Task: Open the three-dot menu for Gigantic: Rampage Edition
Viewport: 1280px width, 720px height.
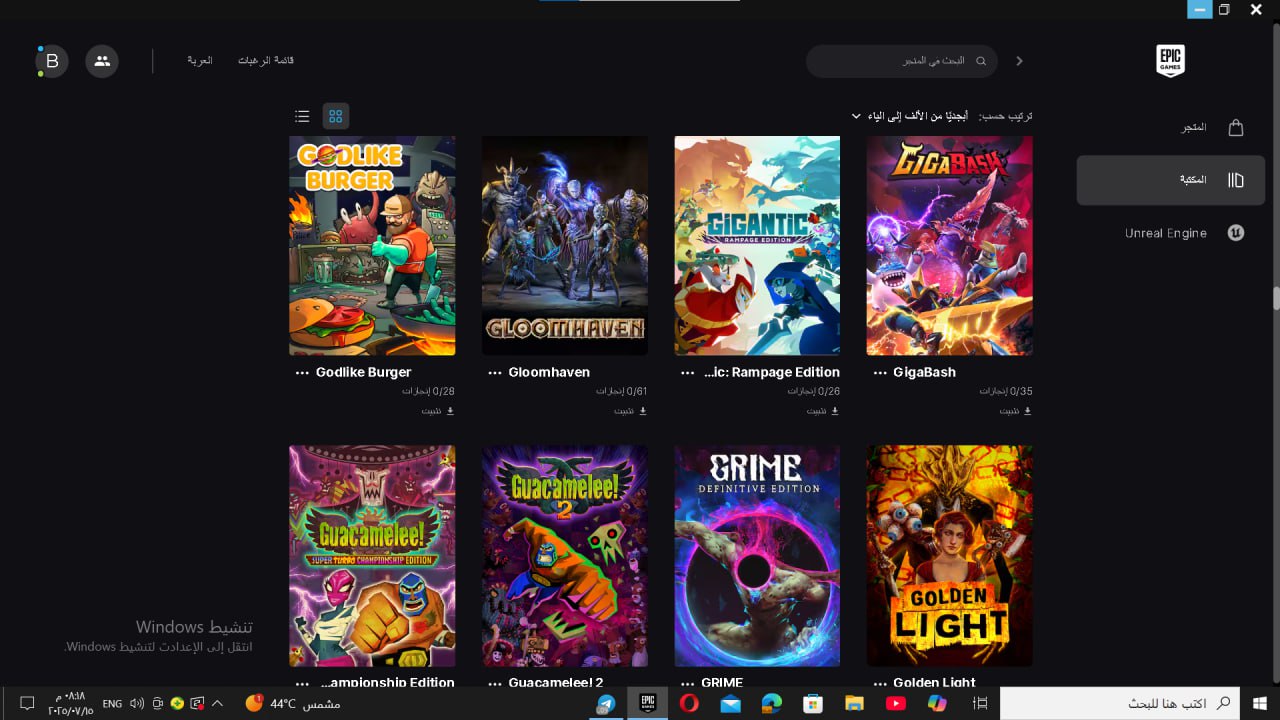Action: [x=687, y=372]
